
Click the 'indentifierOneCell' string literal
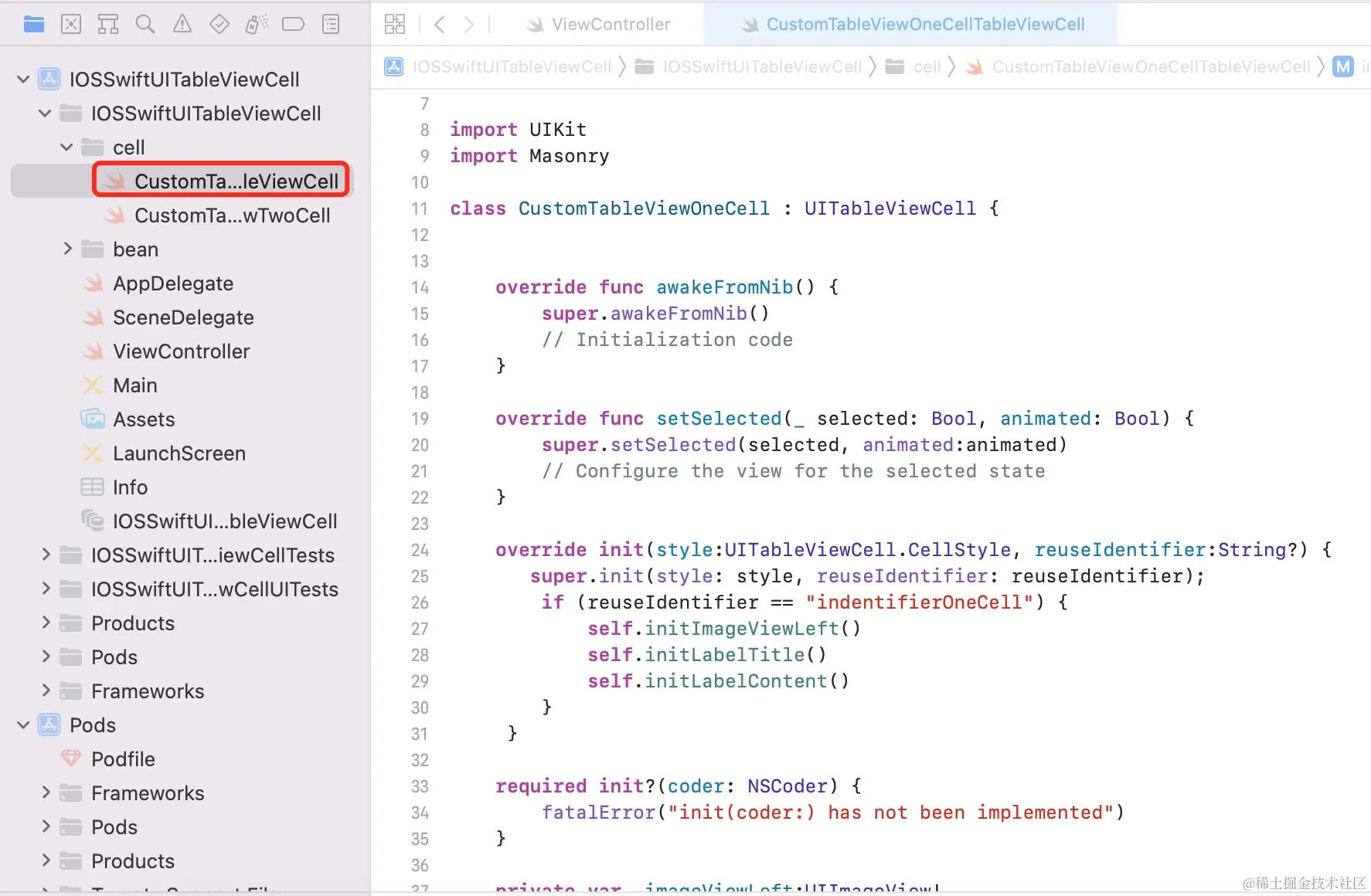coord(919,602)
